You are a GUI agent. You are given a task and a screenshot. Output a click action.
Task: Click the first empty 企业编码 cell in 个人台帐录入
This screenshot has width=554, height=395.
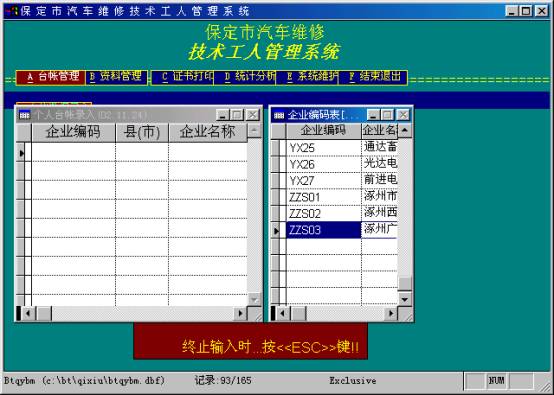click(73, 153)
